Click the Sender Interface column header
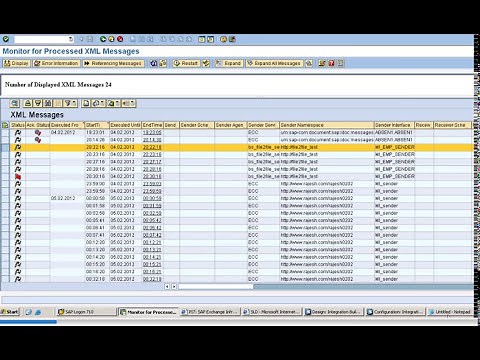Viewport: 480px width, 360px height. (394, 125)
